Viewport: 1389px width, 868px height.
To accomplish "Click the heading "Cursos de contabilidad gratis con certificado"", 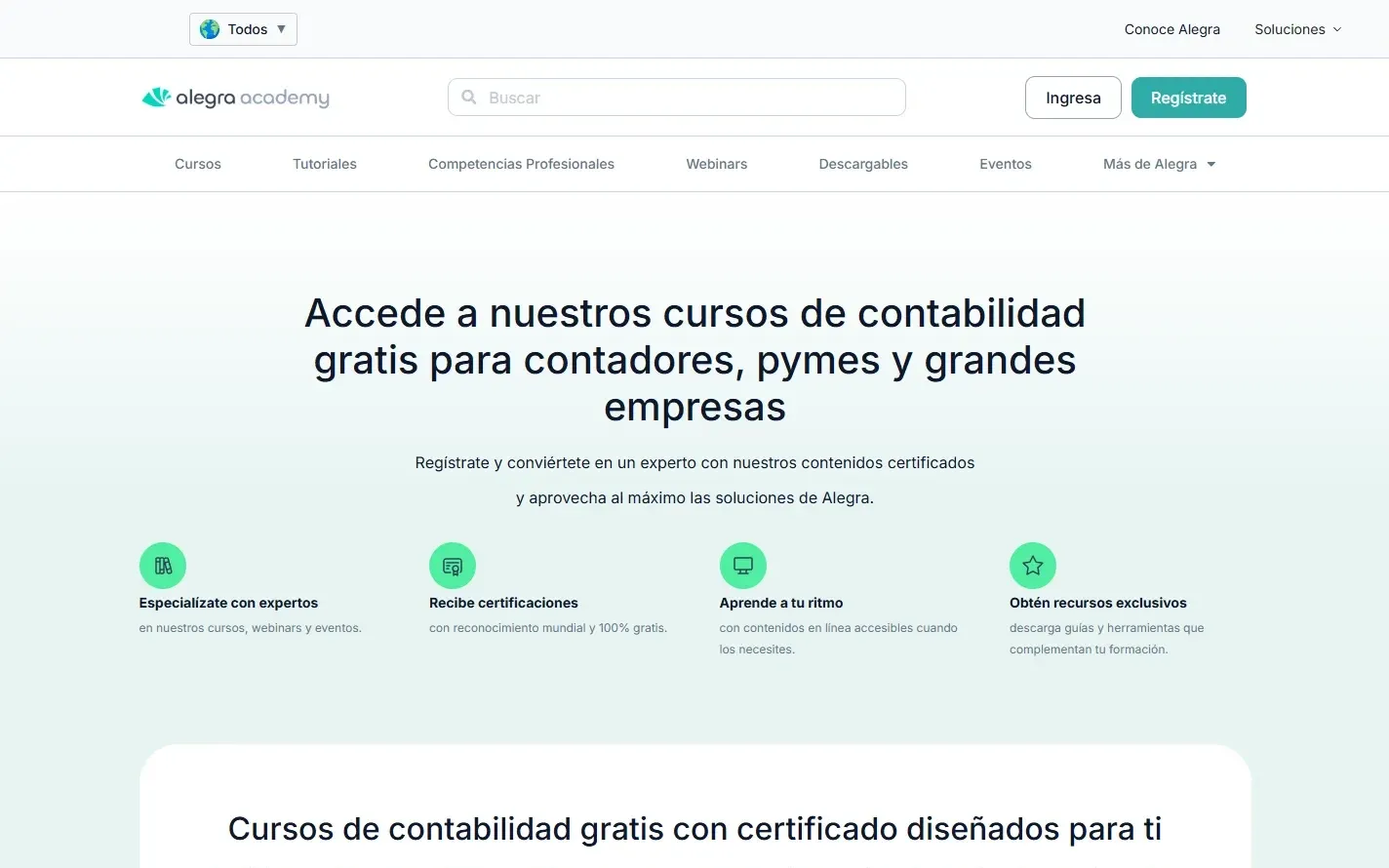I will click(694, 829).
